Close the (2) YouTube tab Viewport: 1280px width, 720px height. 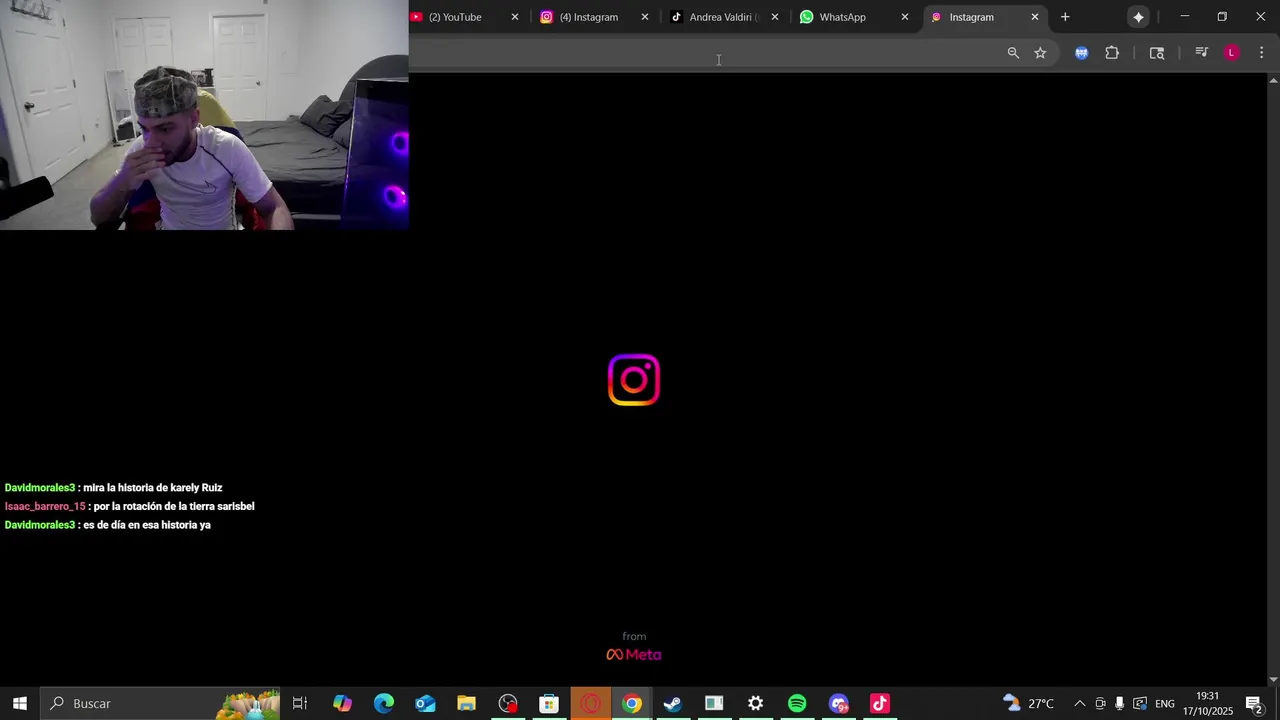click(x=515, y=17)
